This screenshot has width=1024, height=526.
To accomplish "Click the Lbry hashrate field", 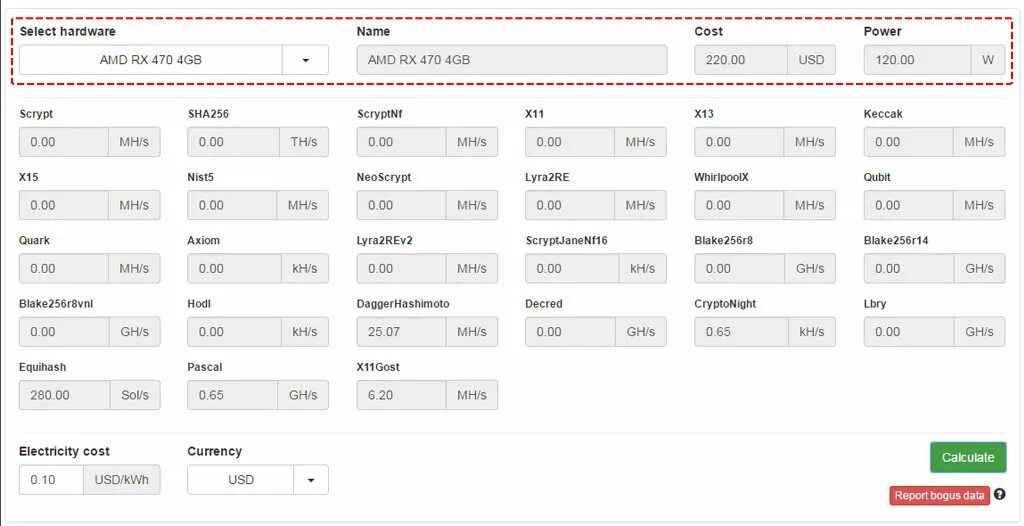I will [x=910, y=332].
